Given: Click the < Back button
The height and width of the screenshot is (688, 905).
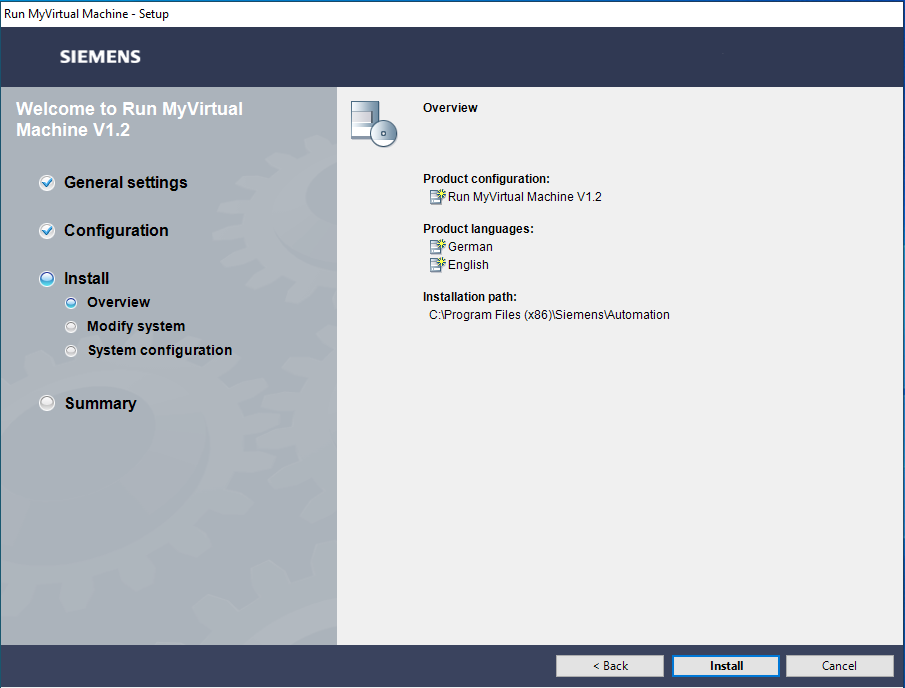Looking at the screenshot, I should [x=609, y=665].
